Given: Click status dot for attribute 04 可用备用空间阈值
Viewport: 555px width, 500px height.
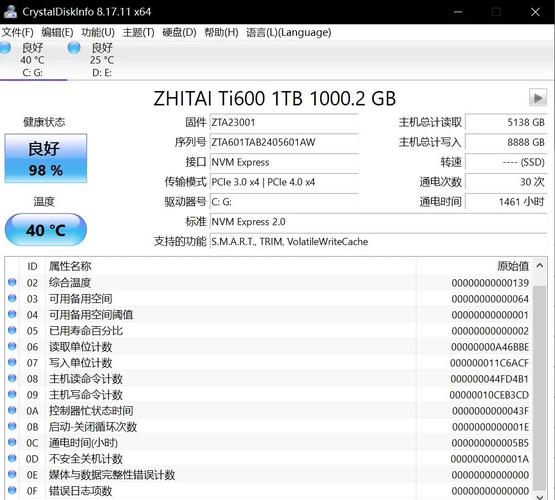Looking at the screenshot, I should pyautogui.click(x=12, y=314).
